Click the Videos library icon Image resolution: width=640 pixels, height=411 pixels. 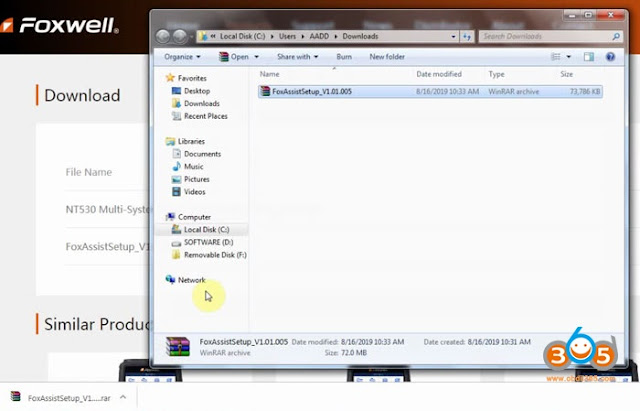(176, 191)
